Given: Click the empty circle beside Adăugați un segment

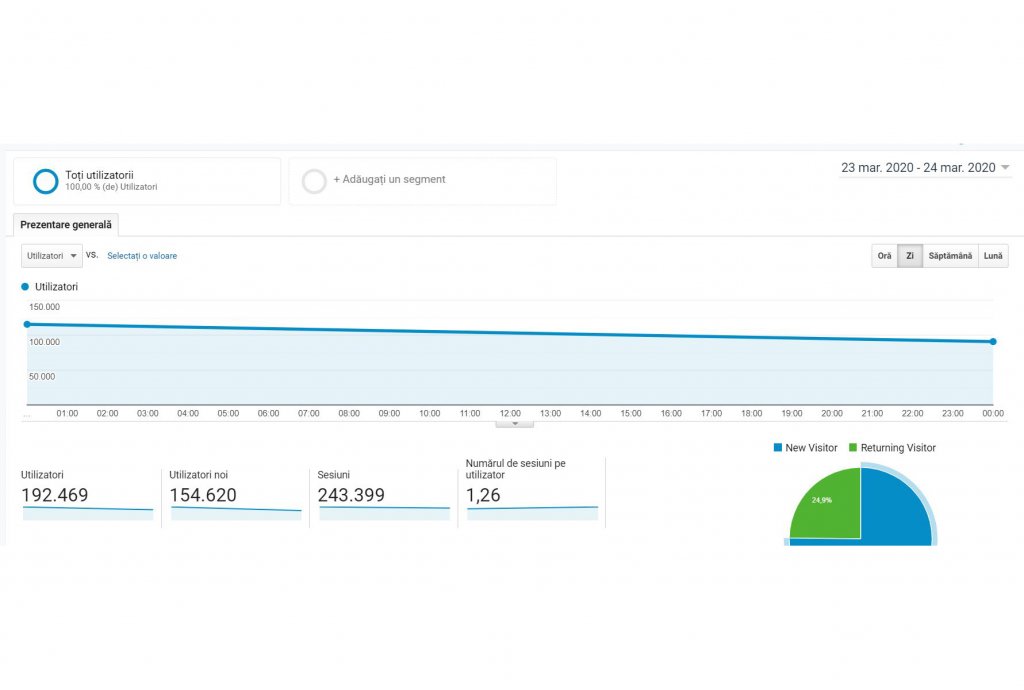Looking at the screenshot, I should pos(314,181).
